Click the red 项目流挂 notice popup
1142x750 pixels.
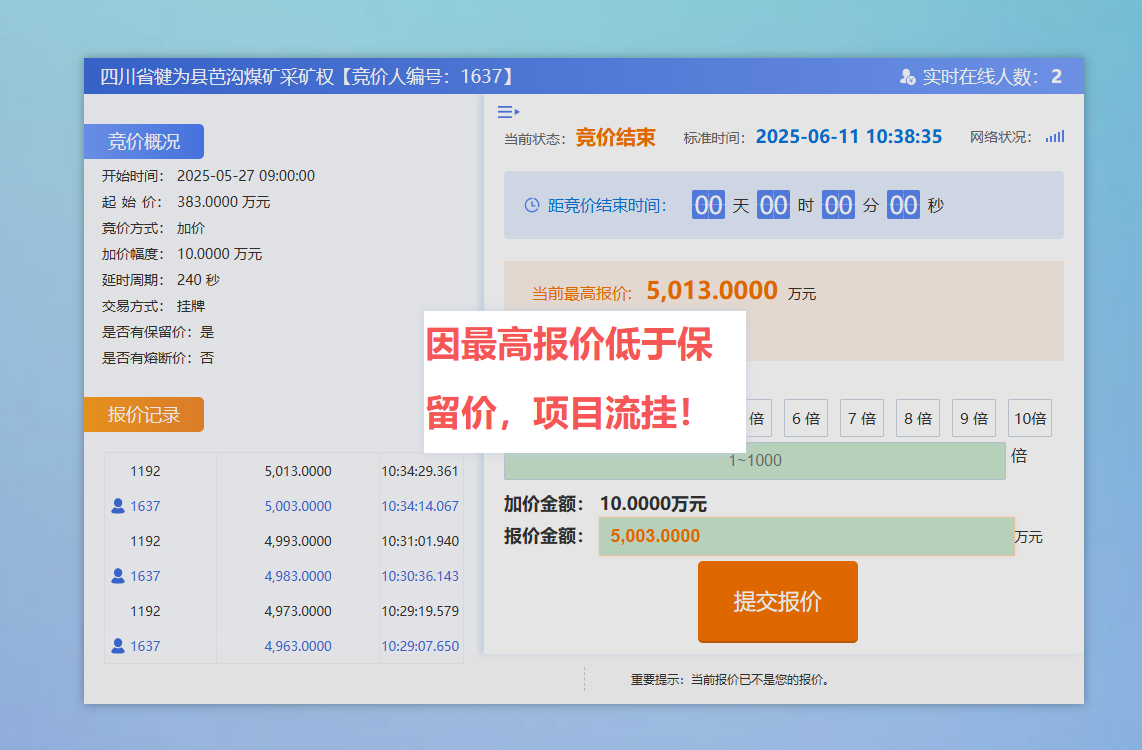click(584, 381)
